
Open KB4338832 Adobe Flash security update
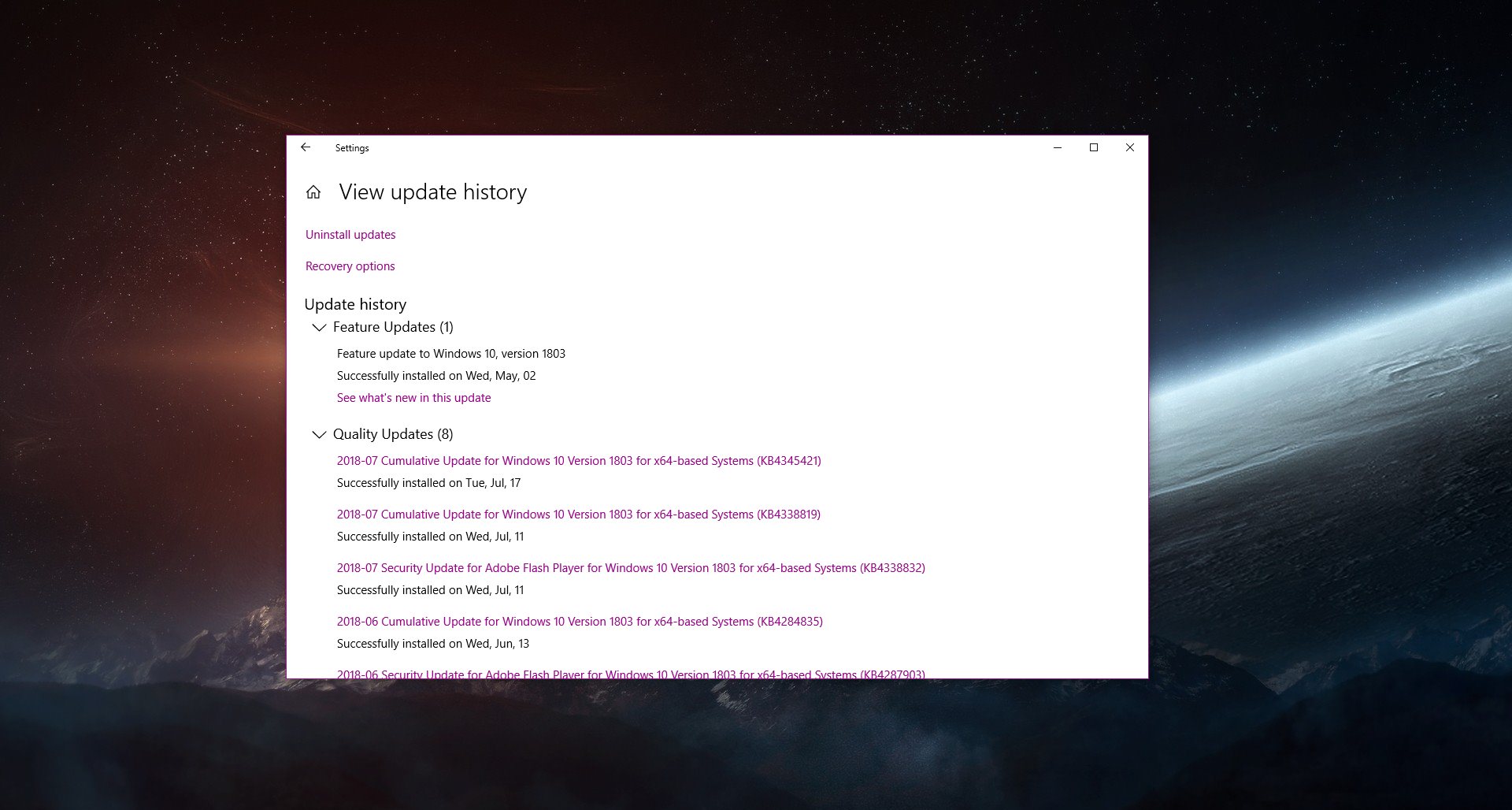point(631,568)
